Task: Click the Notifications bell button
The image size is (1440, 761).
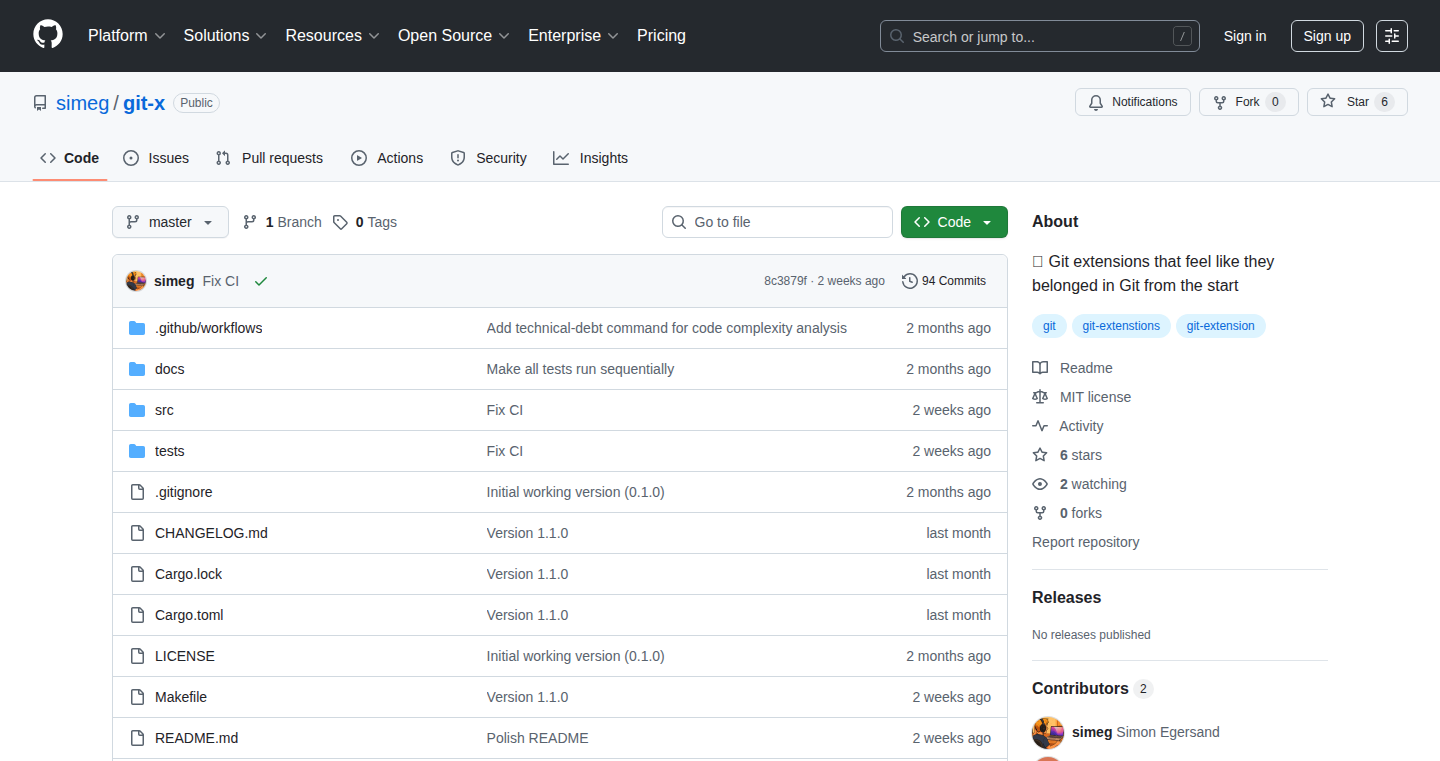Action: (x=1133, y=102)
